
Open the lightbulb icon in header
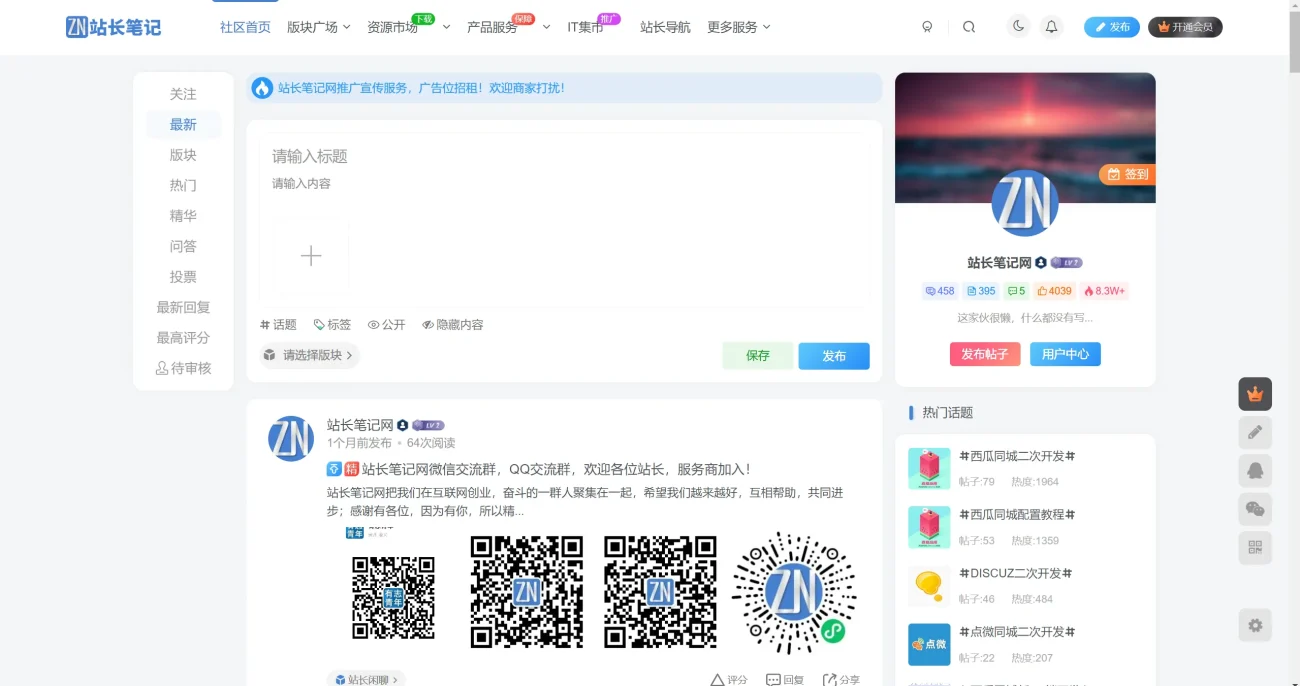click(x=927, y=27)
